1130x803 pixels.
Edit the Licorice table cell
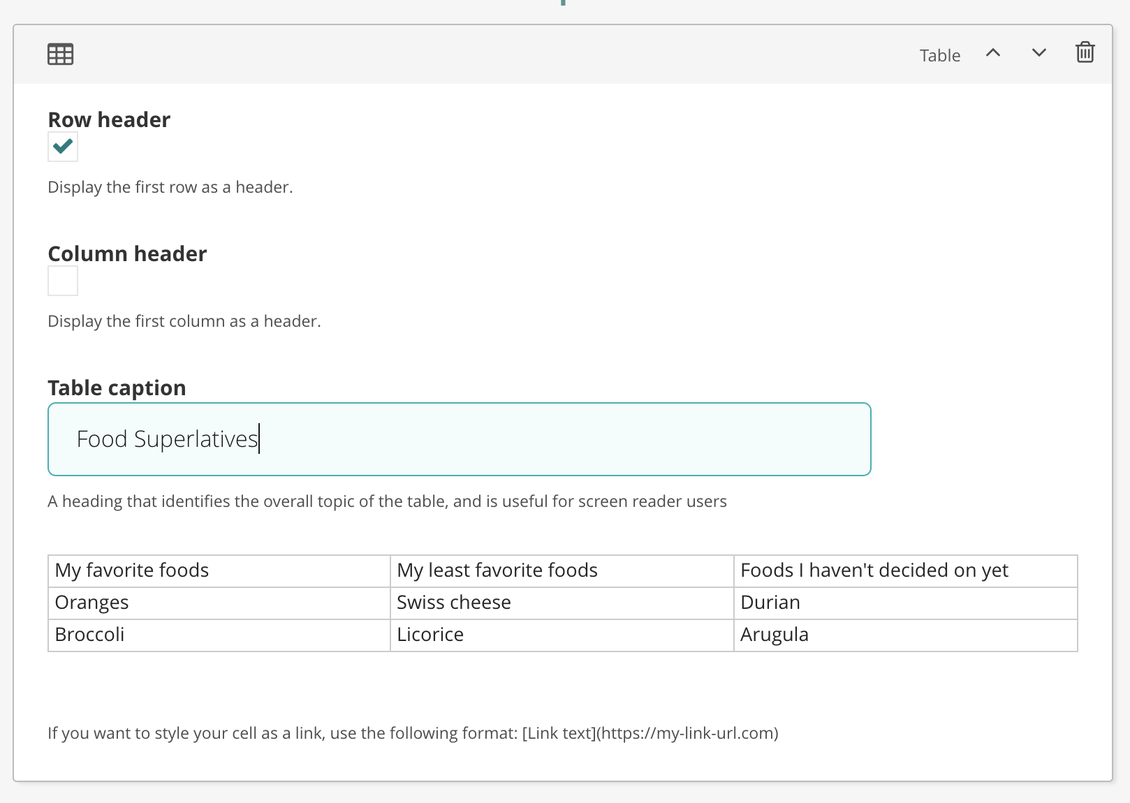pyautogui.click(x=562, y=635)
